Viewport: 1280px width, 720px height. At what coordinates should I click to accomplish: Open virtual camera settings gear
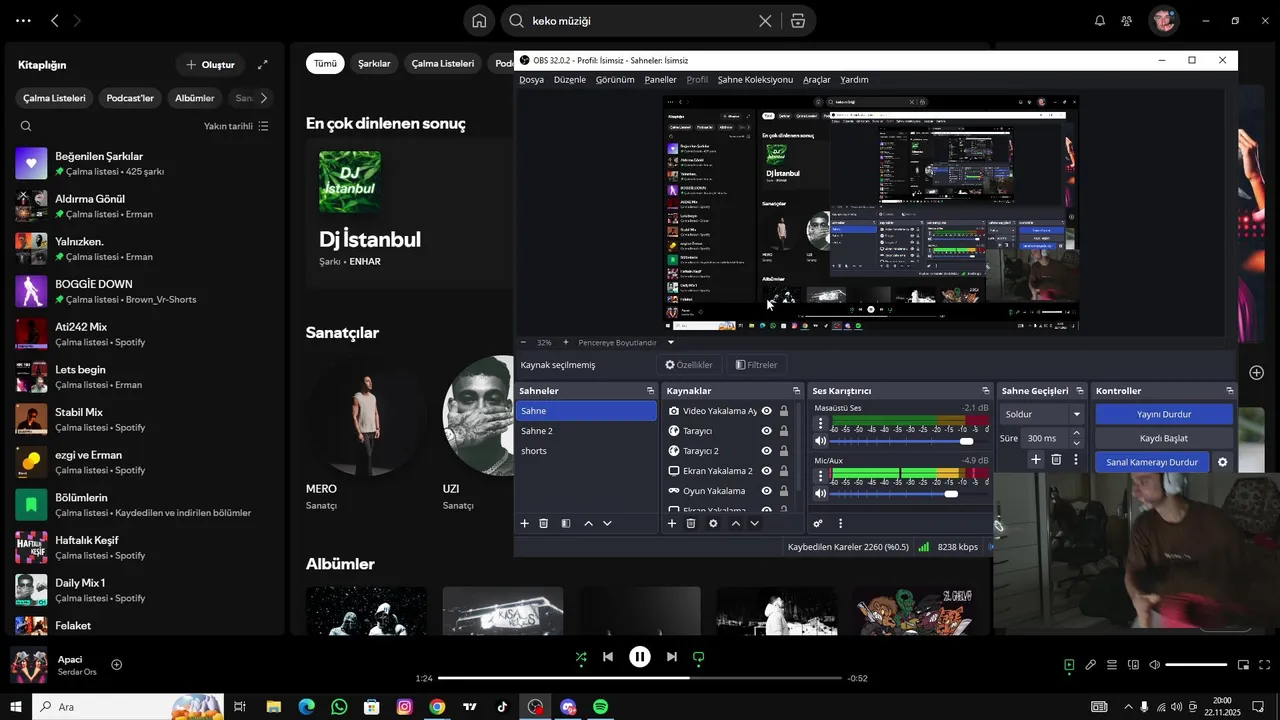tap(1222, 462)
